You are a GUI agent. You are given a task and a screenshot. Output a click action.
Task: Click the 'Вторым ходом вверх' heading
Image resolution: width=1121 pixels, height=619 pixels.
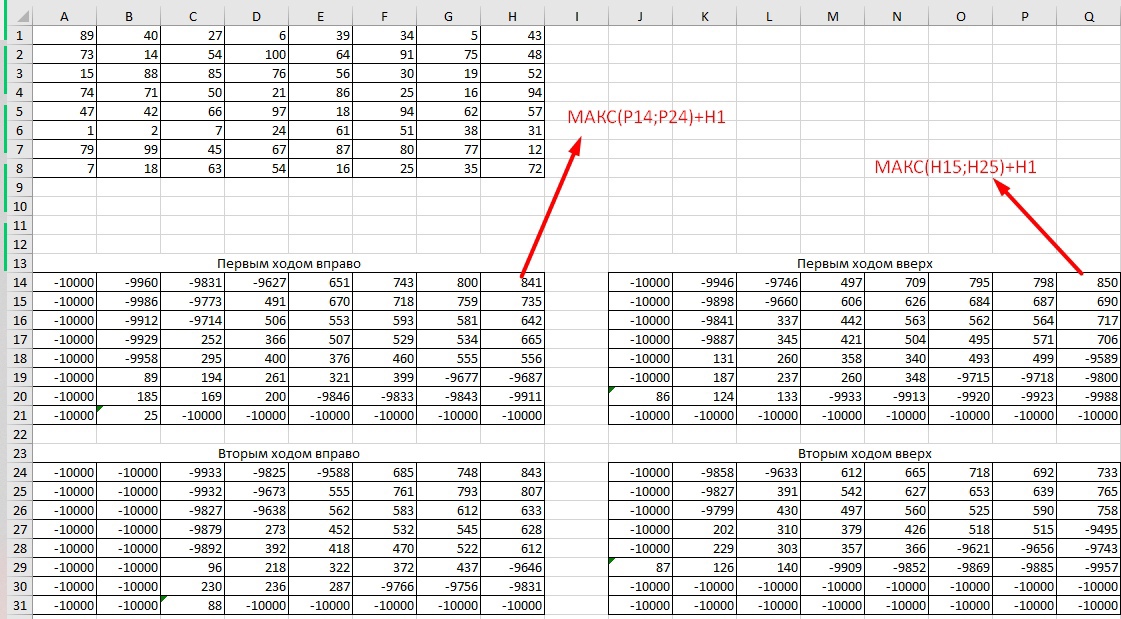pos(865,454)
